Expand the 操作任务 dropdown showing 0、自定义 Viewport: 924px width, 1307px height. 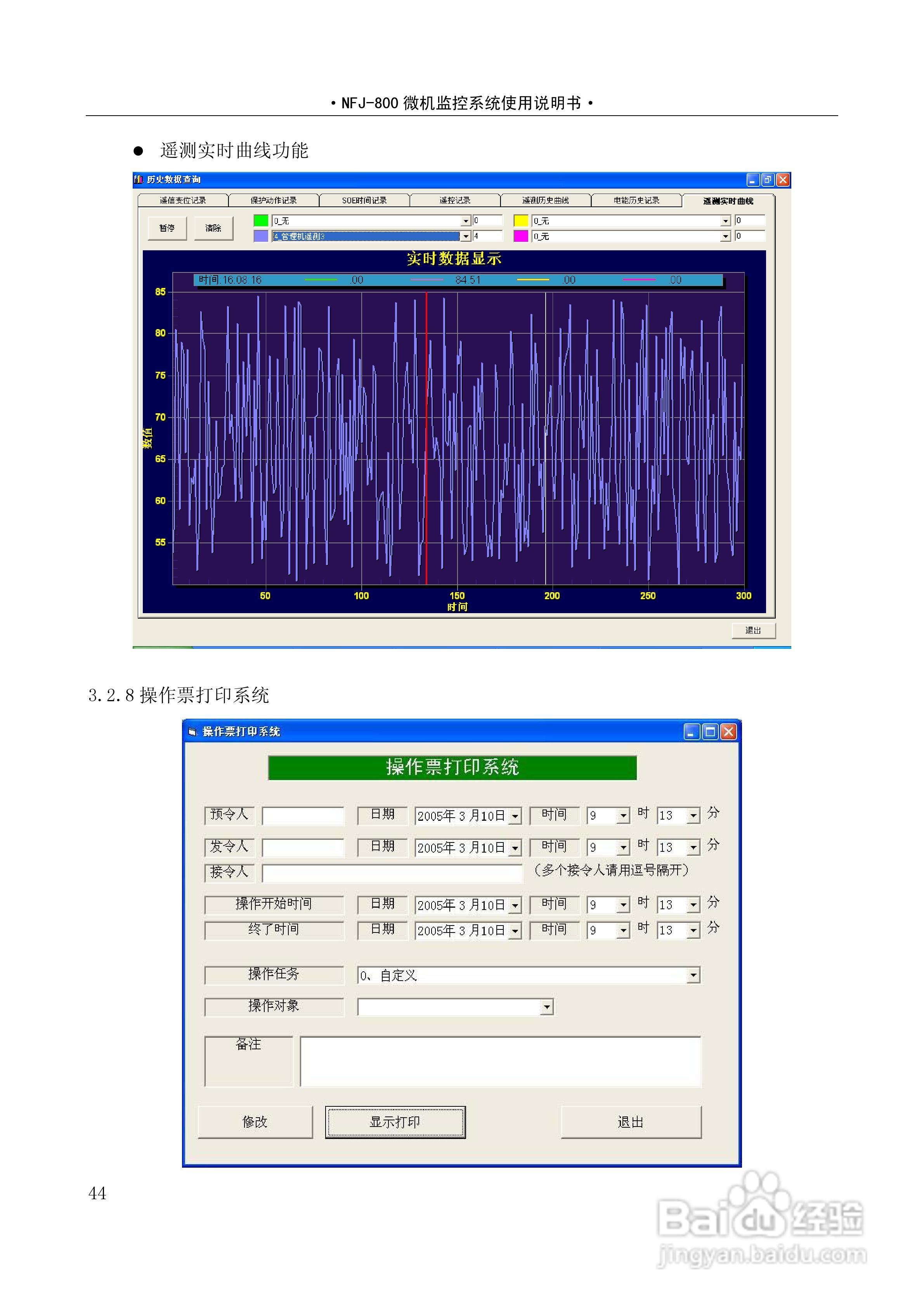[x=693, y=976]
